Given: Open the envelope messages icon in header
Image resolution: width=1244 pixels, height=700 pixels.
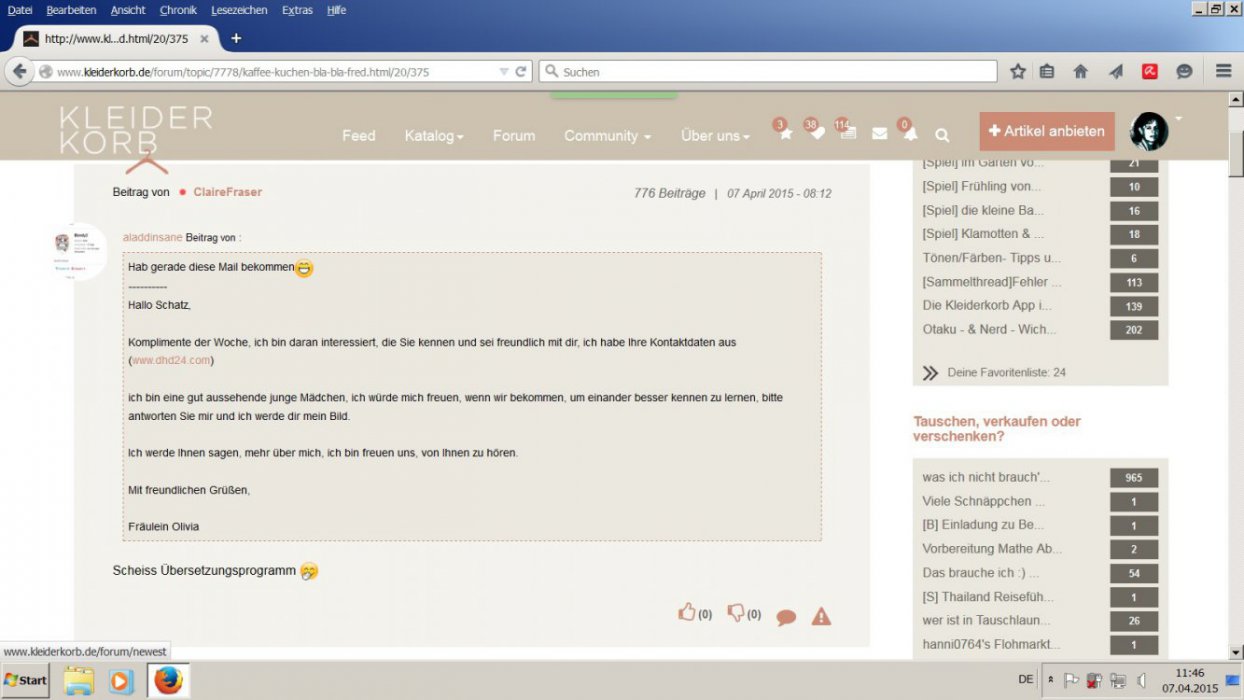Looking at the screenshot, I should tap(879, 134).
